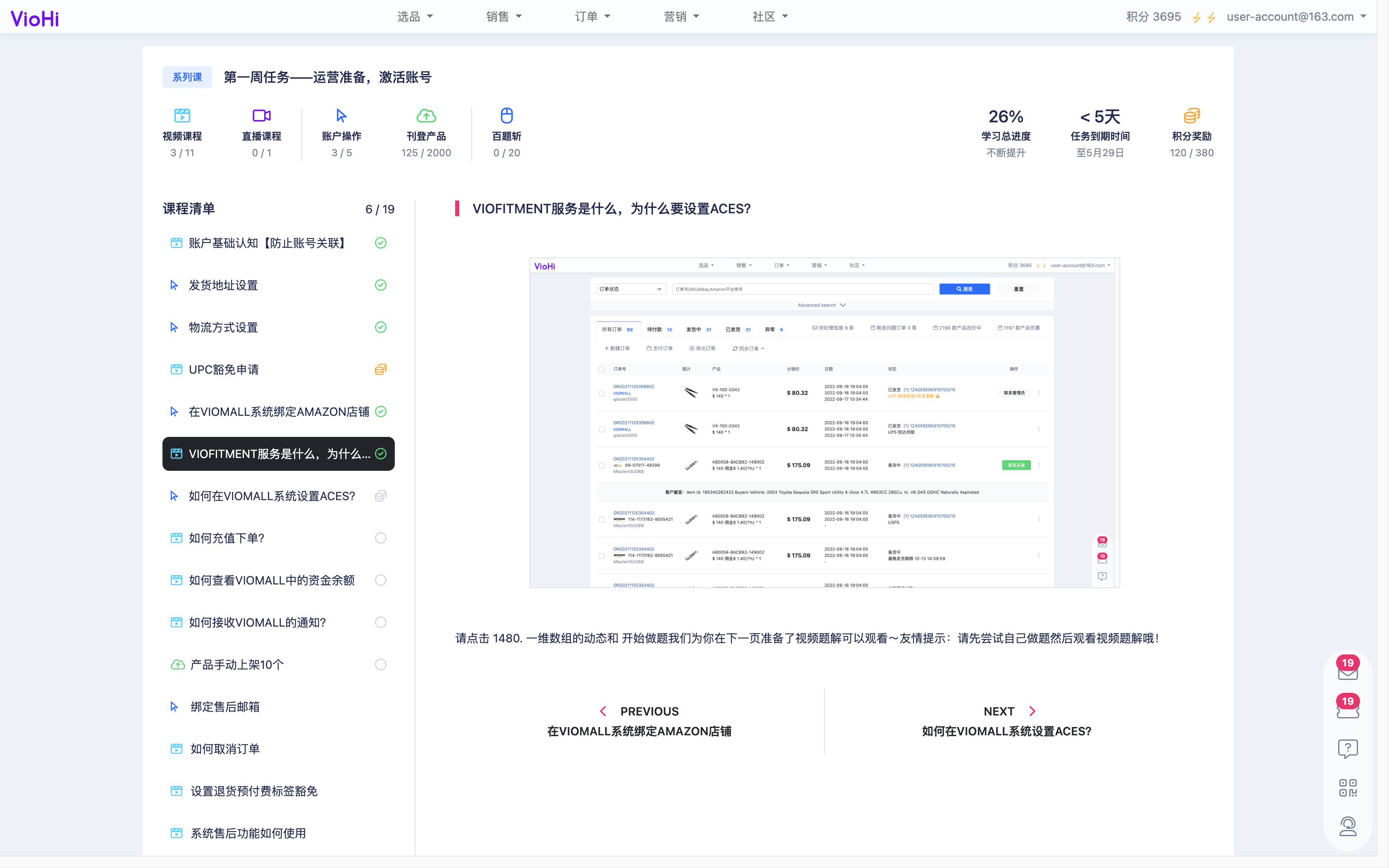
Task: Click the 125 / 2000 listed products count
Action: coord(426,153)
